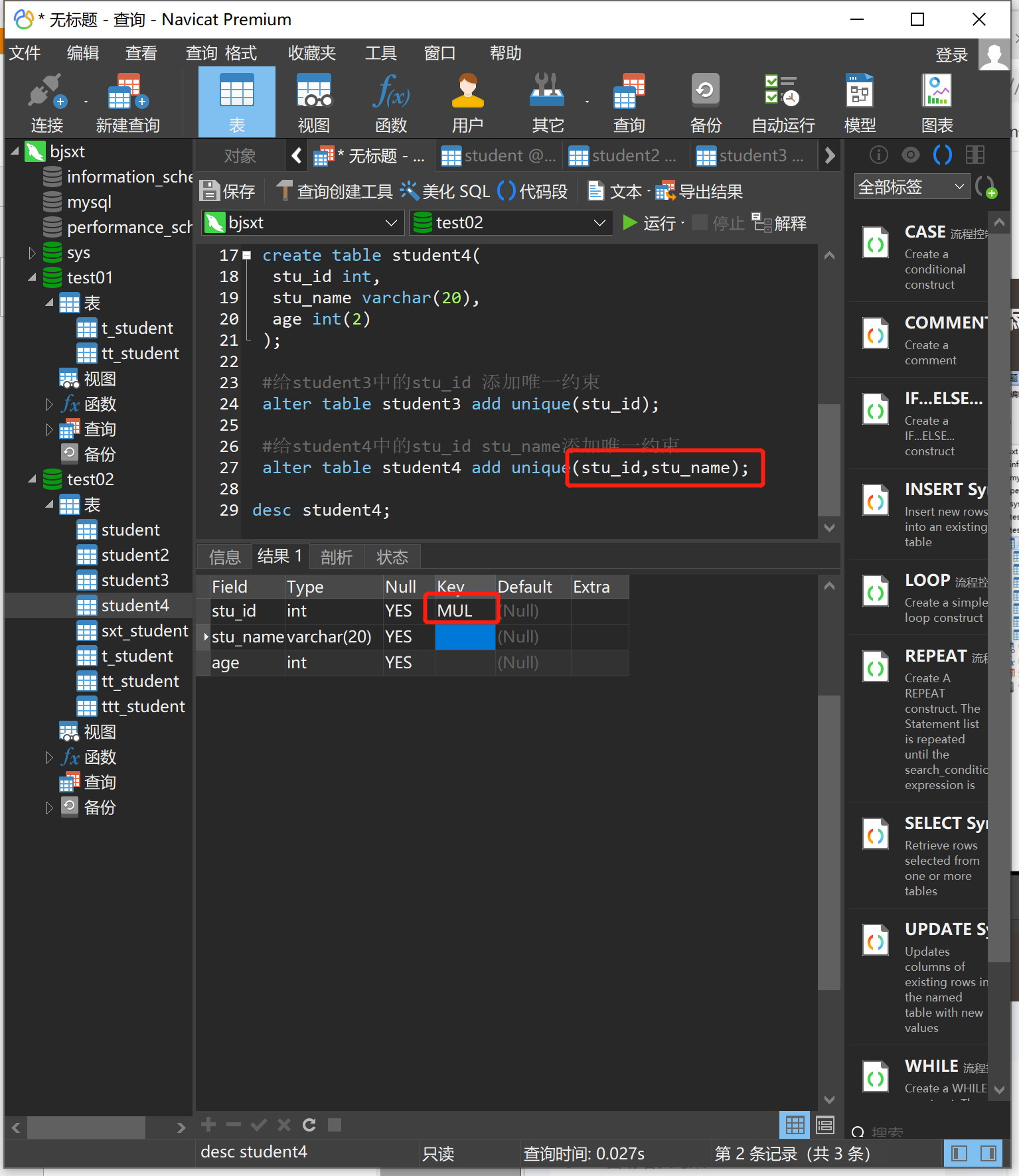
Task: Switch to grid view icon in results footer
Action: coord(795,1125)
